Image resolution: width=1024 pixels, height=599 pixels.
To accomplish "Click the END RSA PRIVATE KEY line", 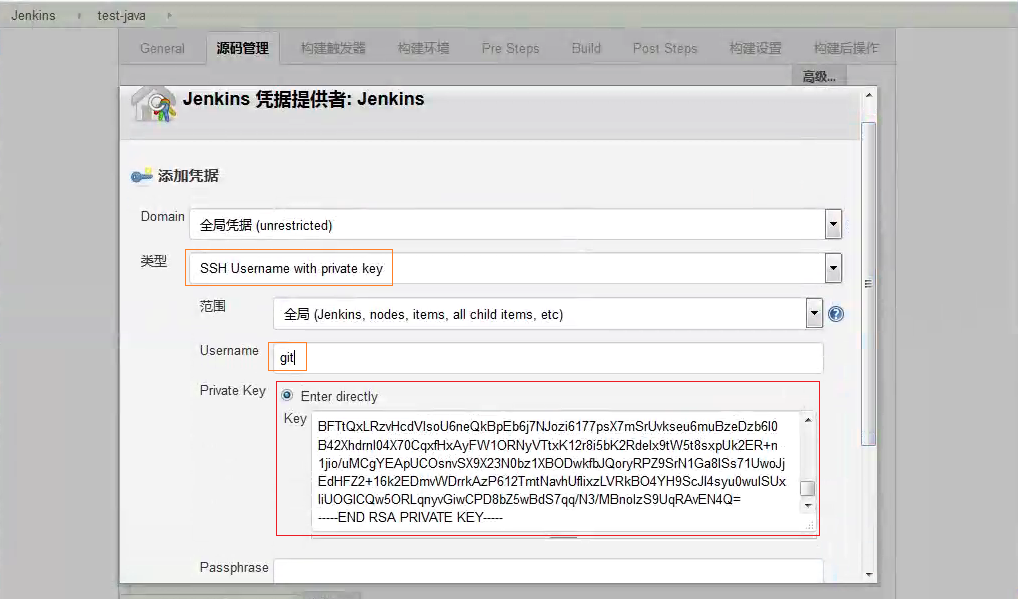I will (x=410, y=517).
